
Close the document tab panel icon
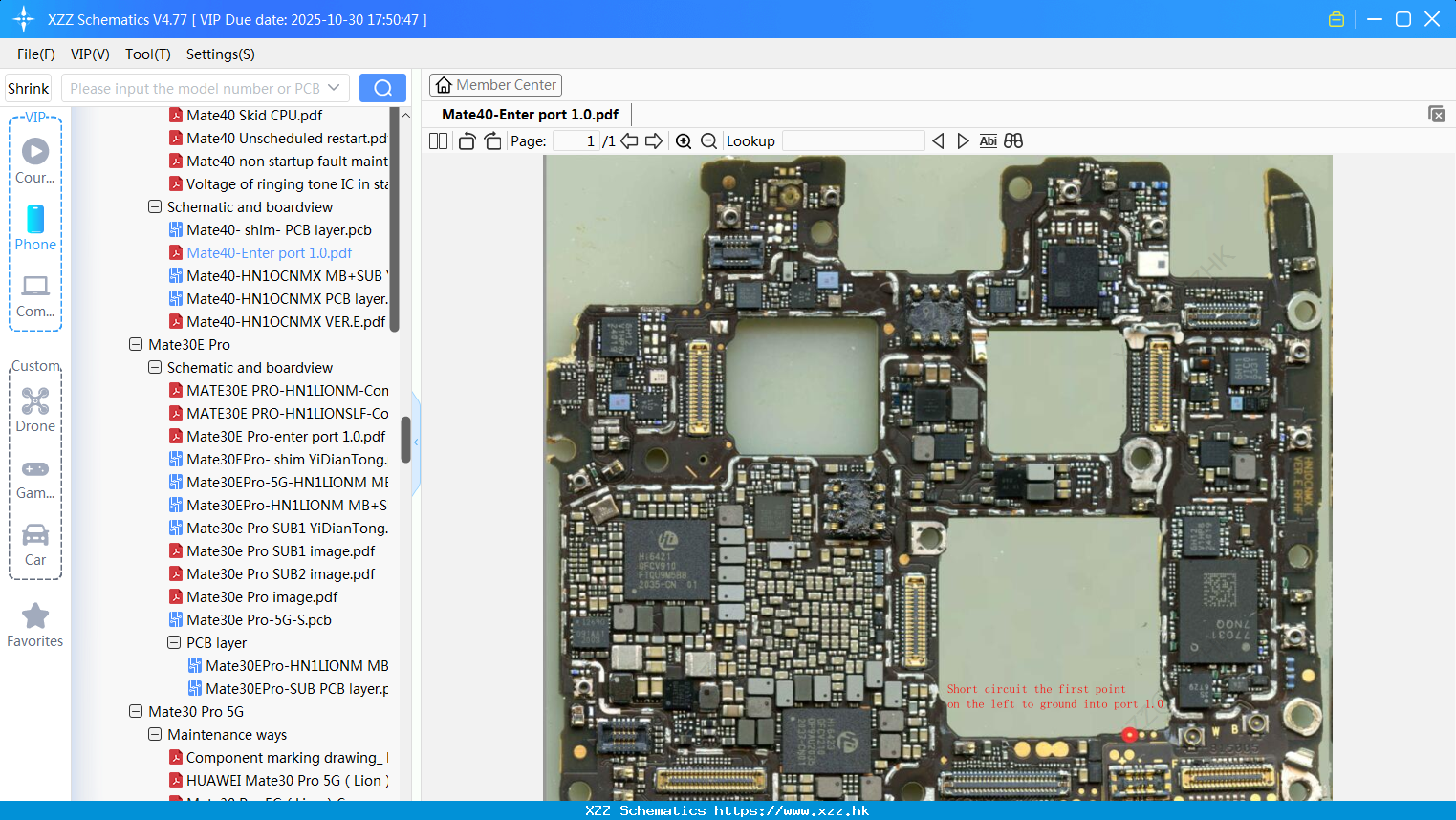[1437, 114]
